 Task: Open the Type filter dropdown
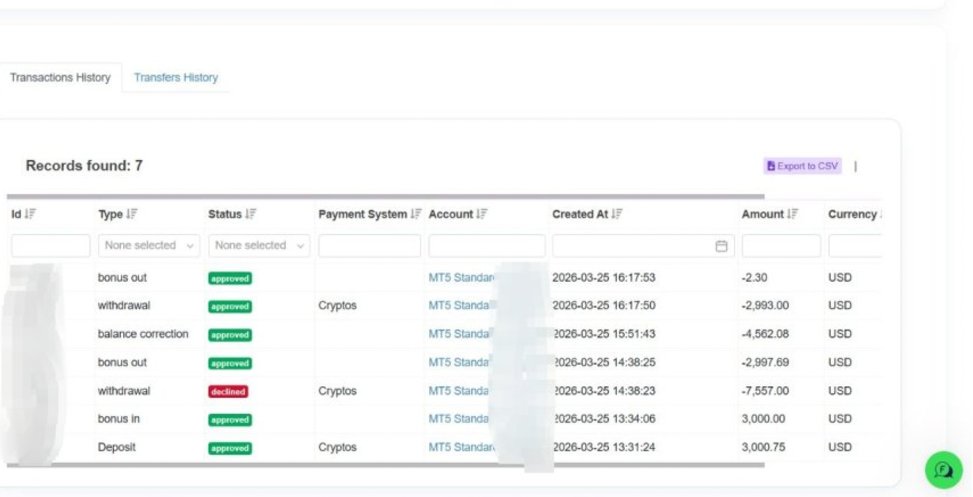149,246
